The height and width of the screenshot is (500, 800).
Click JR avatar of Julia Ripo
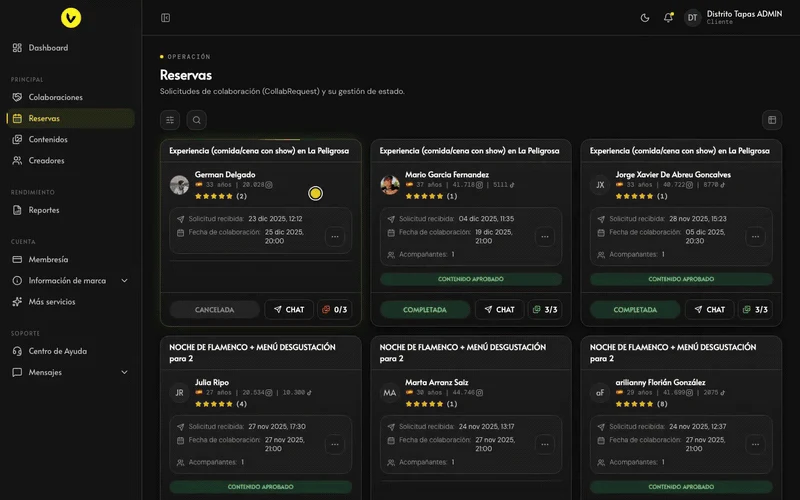pos(180,392)
